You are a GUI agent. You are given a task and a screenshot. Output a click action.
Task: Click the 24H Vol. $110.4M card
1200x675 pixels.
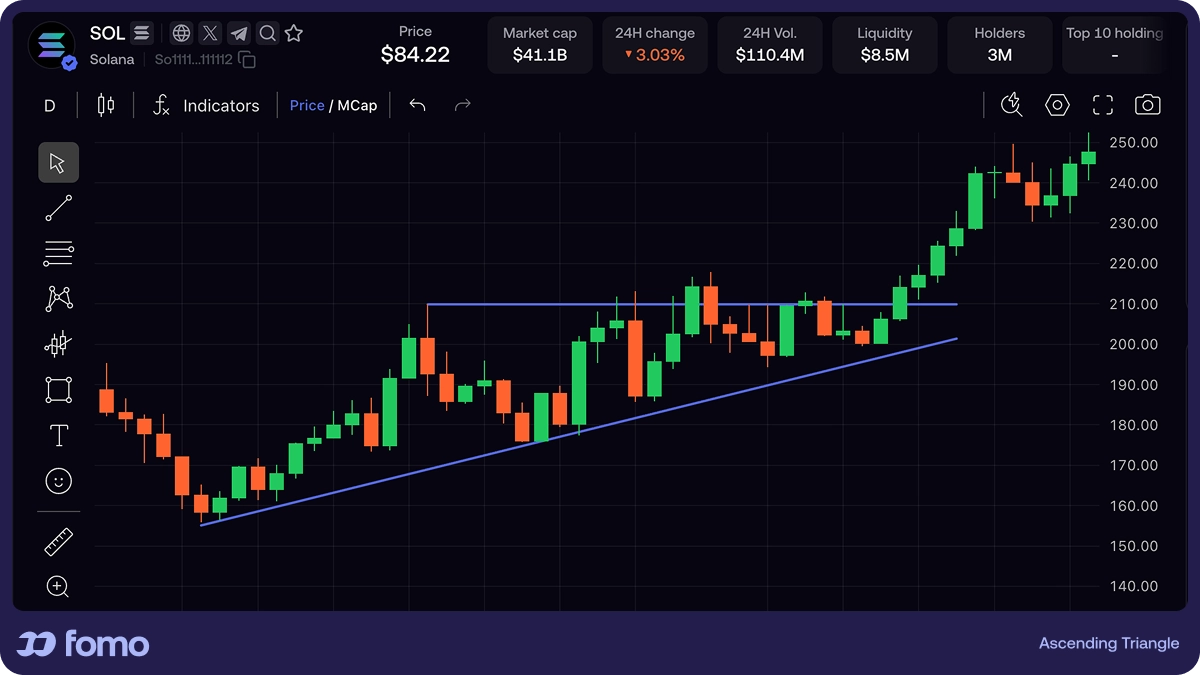point(770,45)
